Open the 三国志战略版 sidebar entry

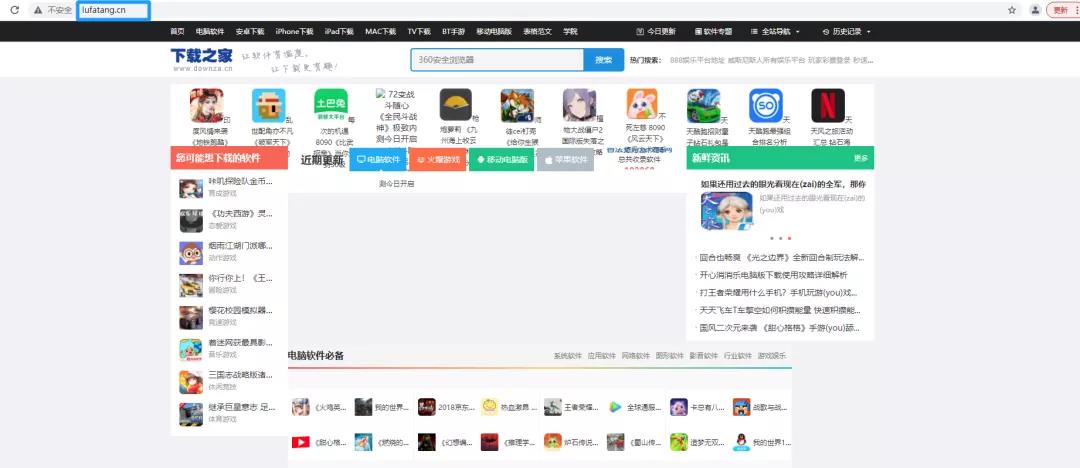pyautogui.click(x=240, y=376)
